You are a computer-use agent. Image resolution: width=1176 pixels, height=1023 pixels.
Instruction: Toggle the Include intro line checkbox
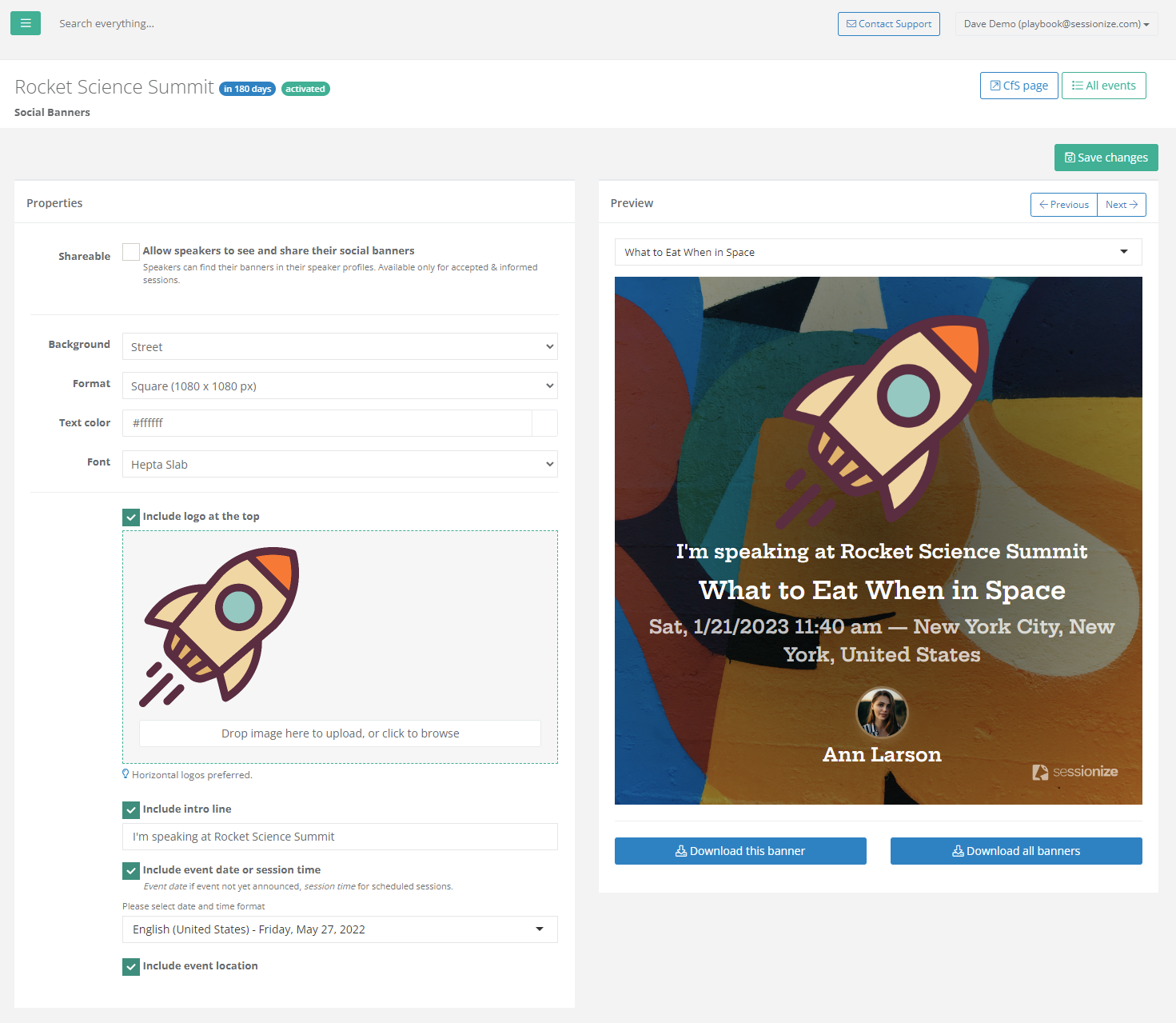(x=131, y=810)
